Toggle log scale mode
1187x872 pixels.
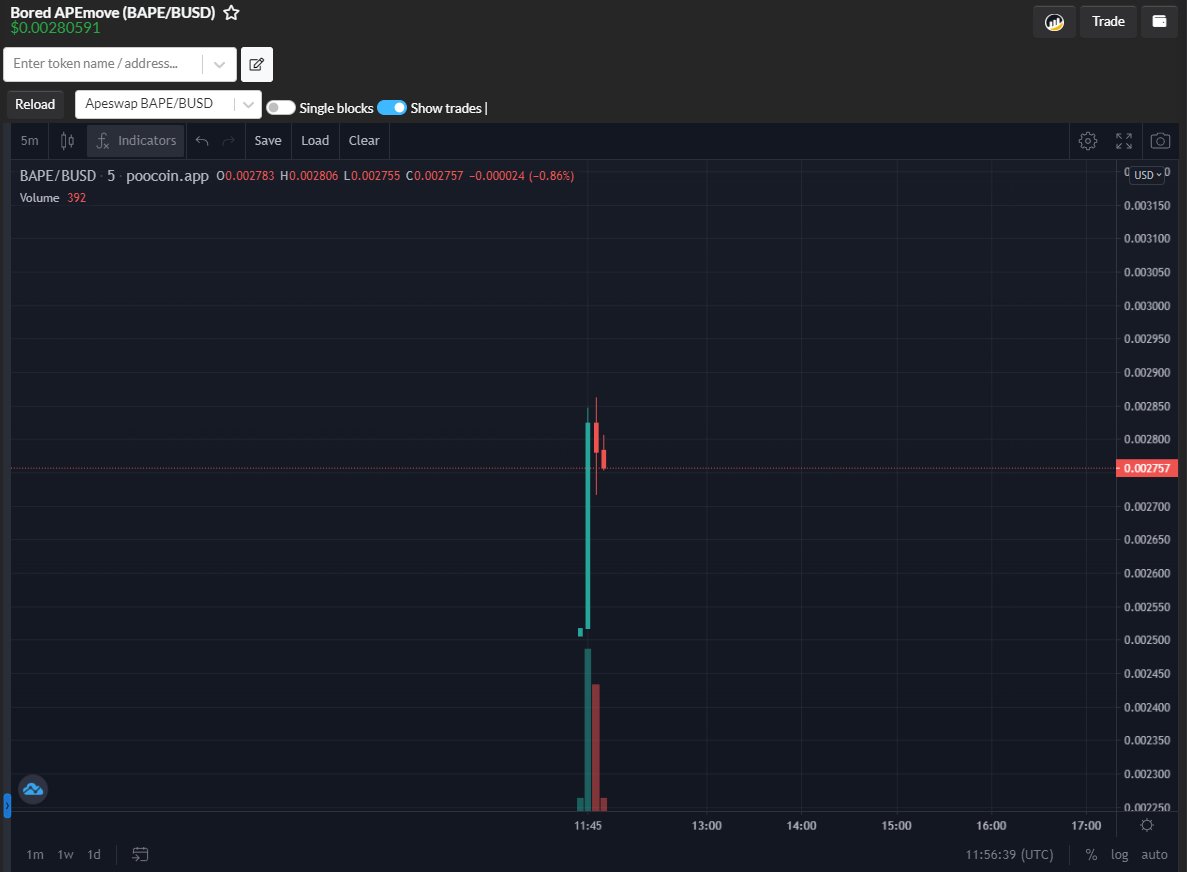[x=1120, y=855]
